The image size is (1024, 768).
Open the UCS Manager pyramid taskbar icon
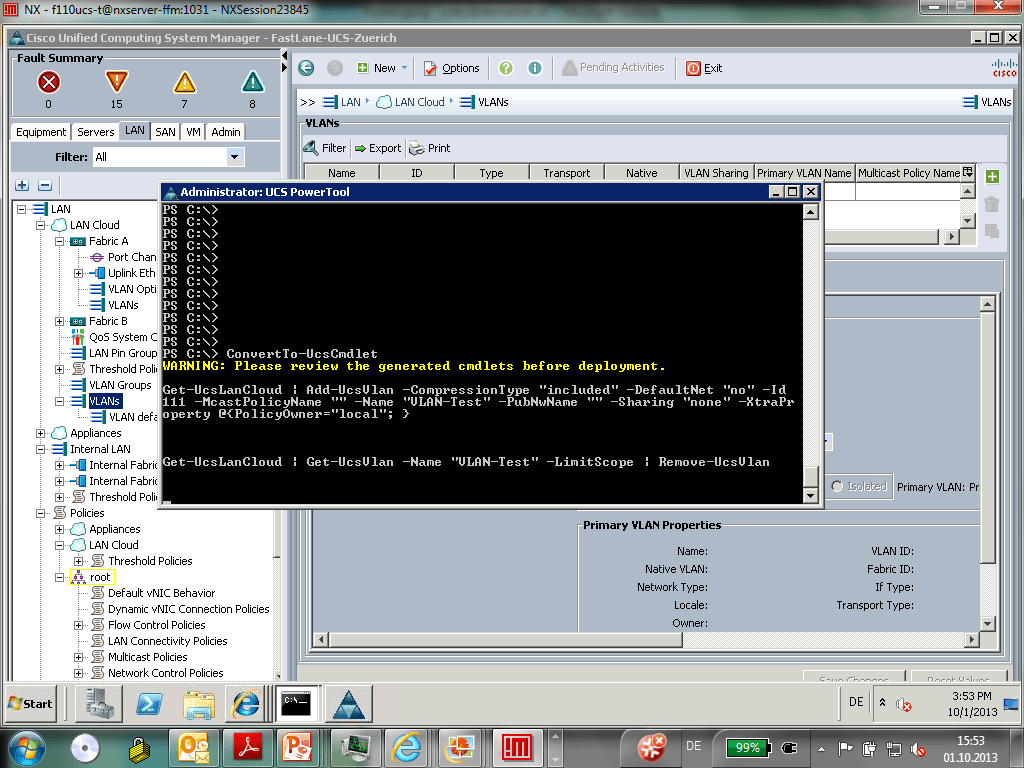[x=349, y=704]
